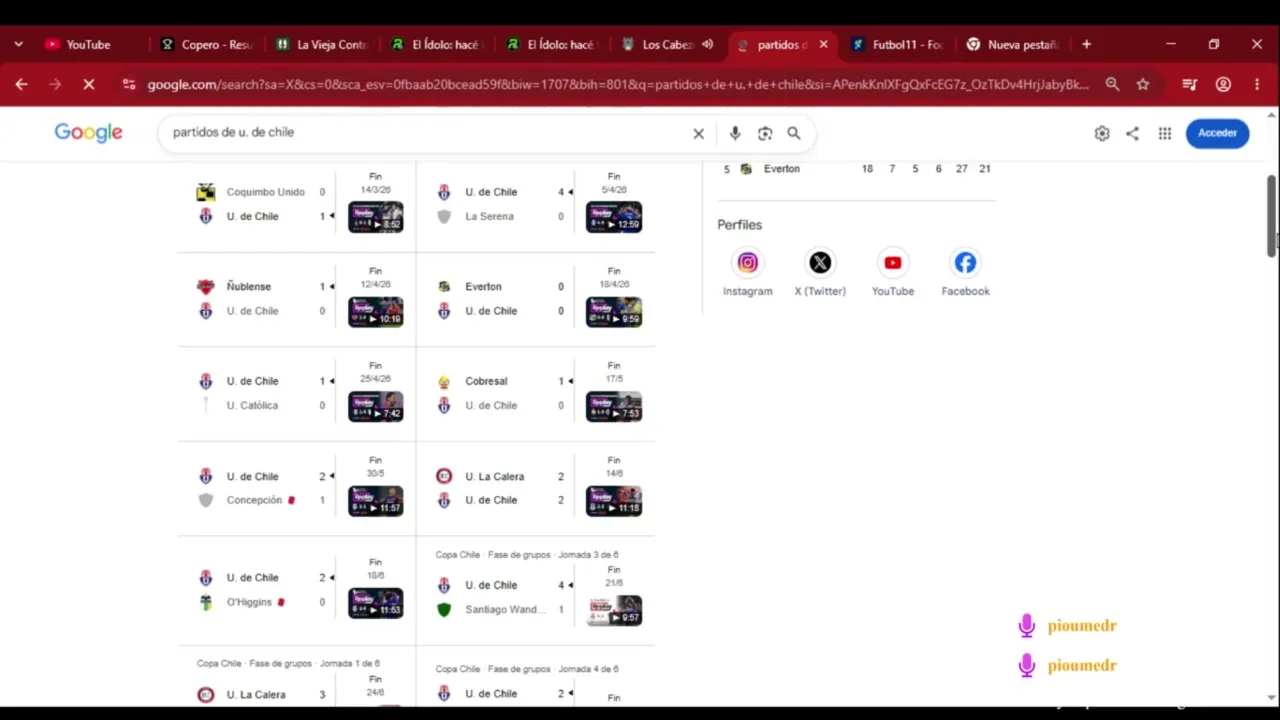Switch to the La Vieja Contr tab
Screen dimensions: 1280x720
point(323,44)
